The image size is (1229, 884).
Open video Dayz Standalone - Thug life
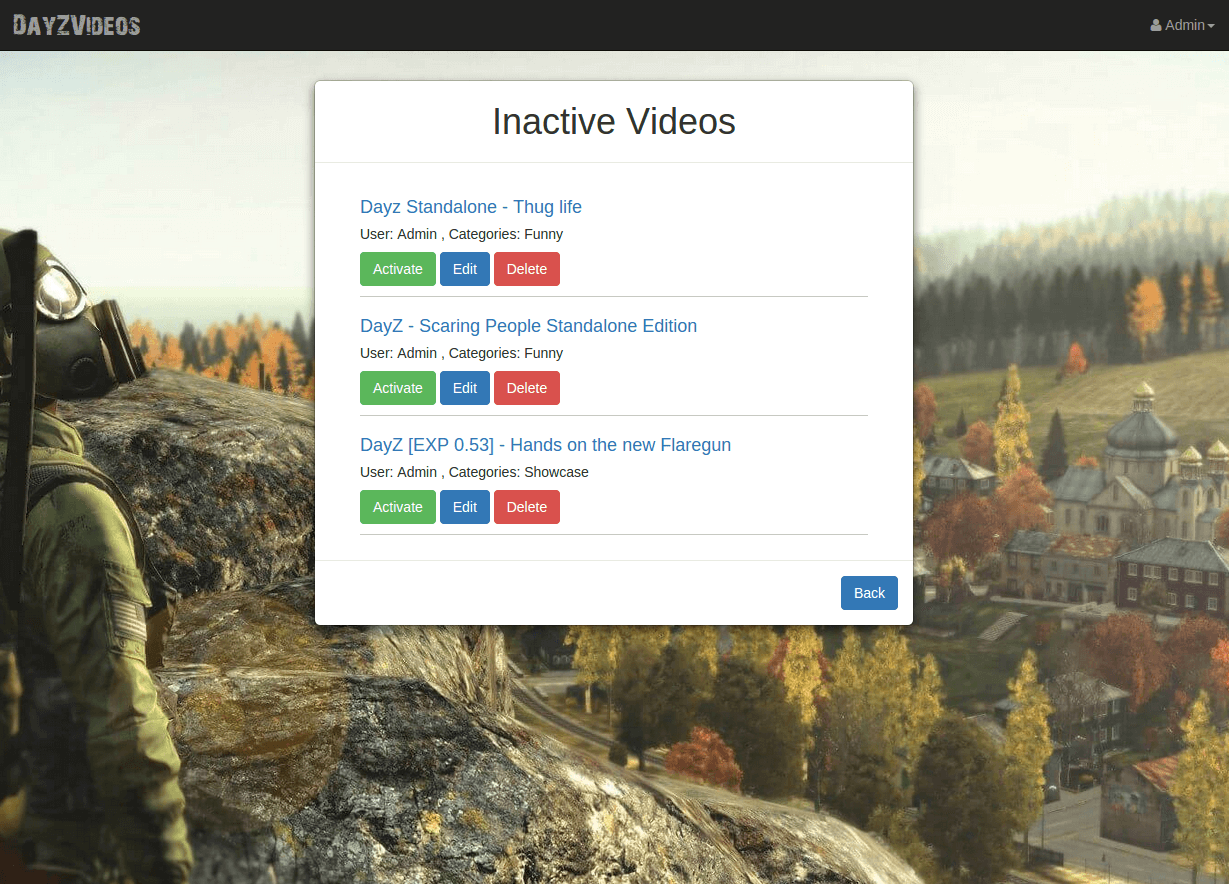click(471, 207)
